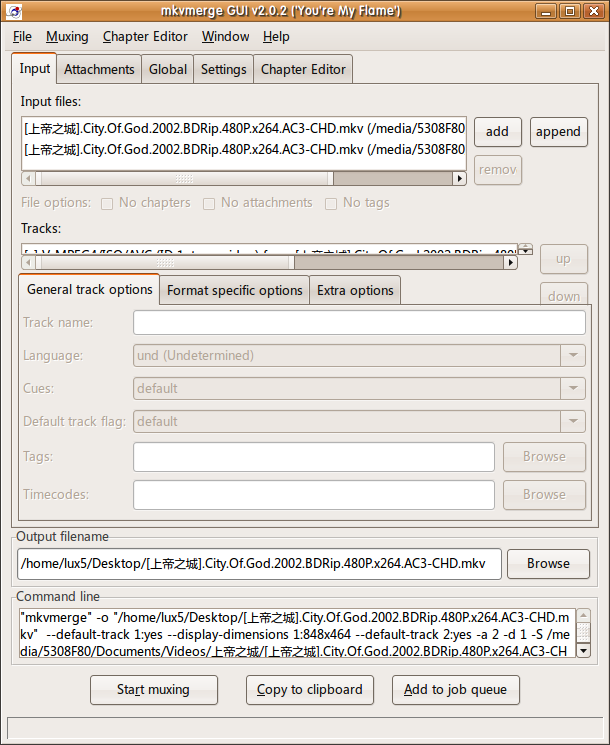610x745 pixels.
Task: Click the mkvmerge app icon in title bar
Action: [14, 10]
